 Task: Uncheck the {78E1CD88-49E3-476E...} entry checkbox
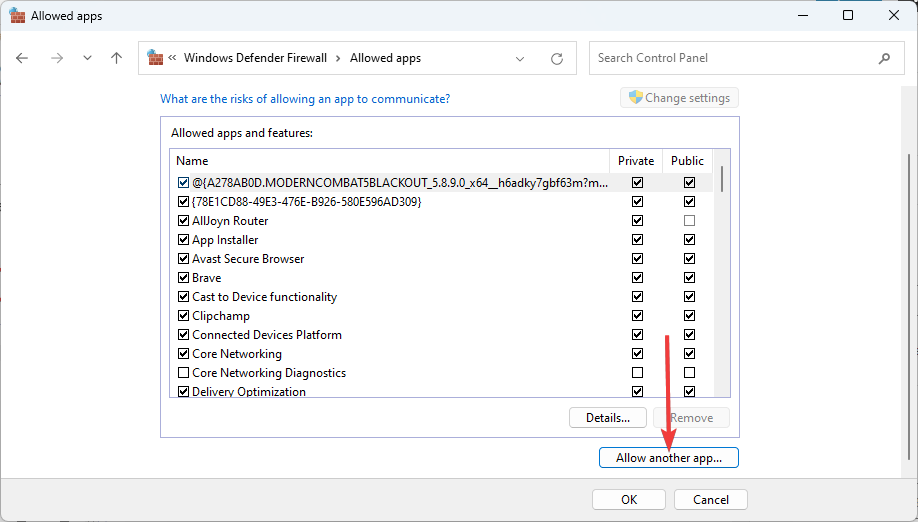[x=183, y=202]
